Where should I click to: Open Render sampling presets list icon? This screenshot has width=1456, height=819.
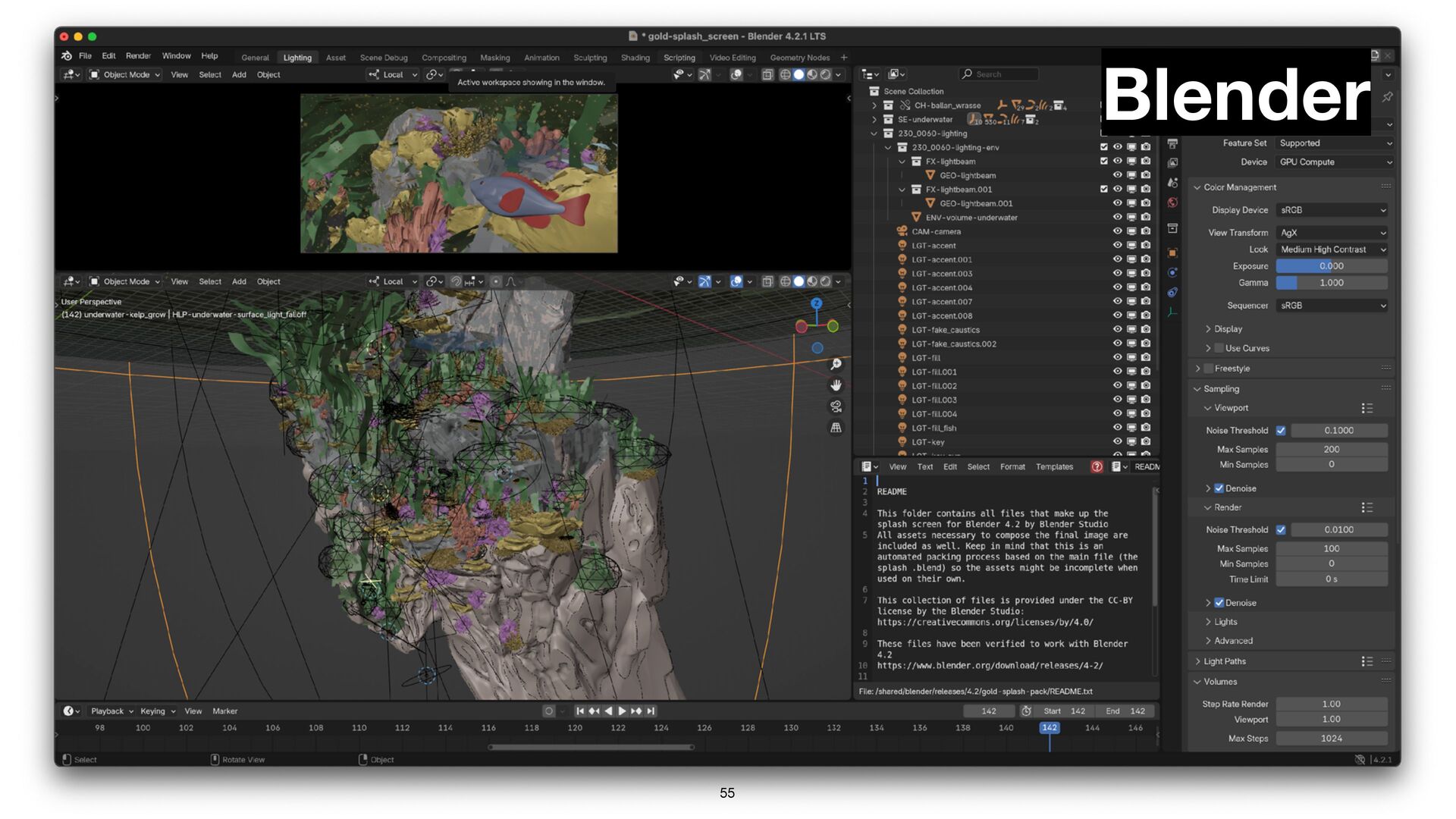(x=1367, y=508)
